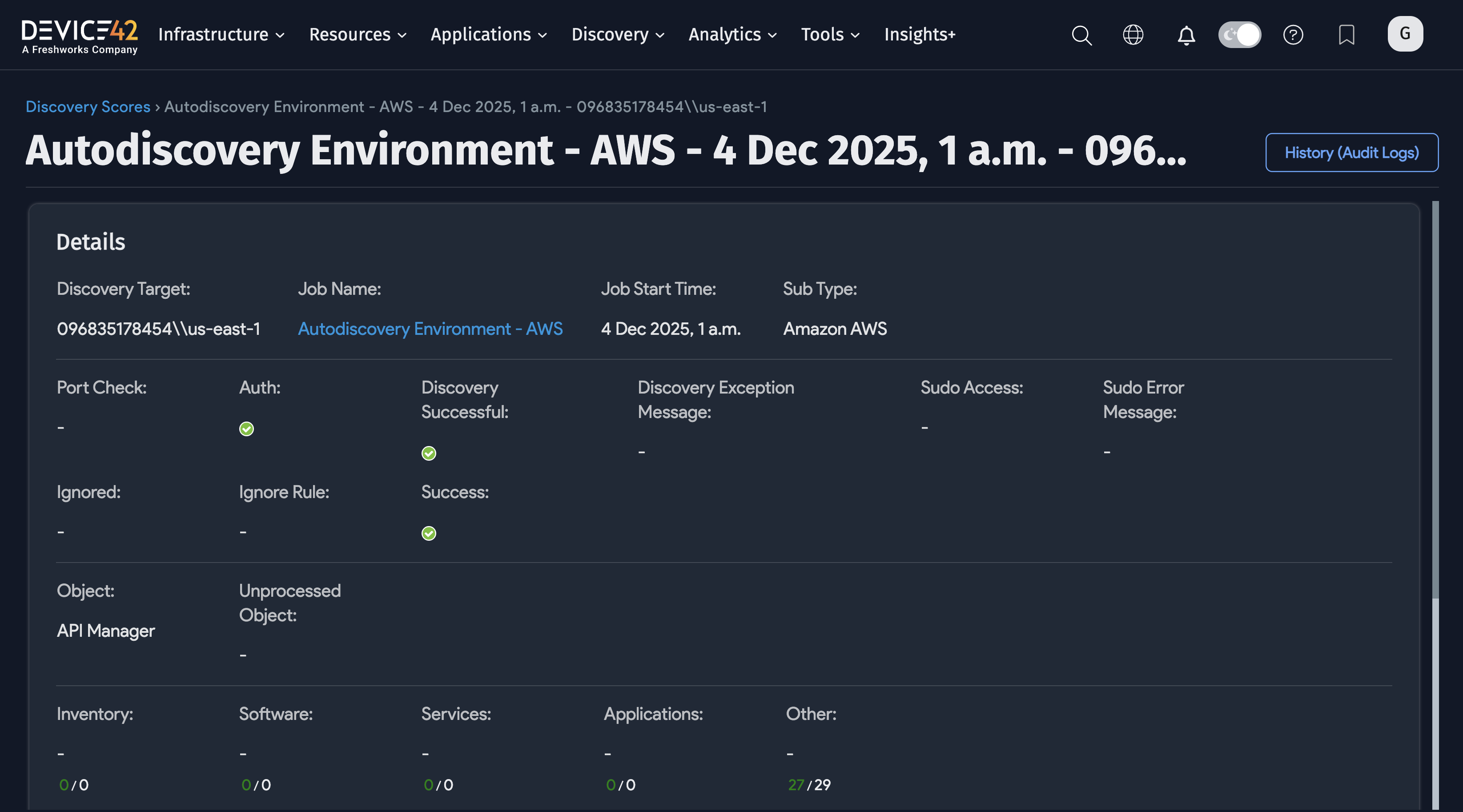Click the help question mark icon
Image resolution: width=1463 pixels, height=812 pixels.
(x=1293, y=35)
